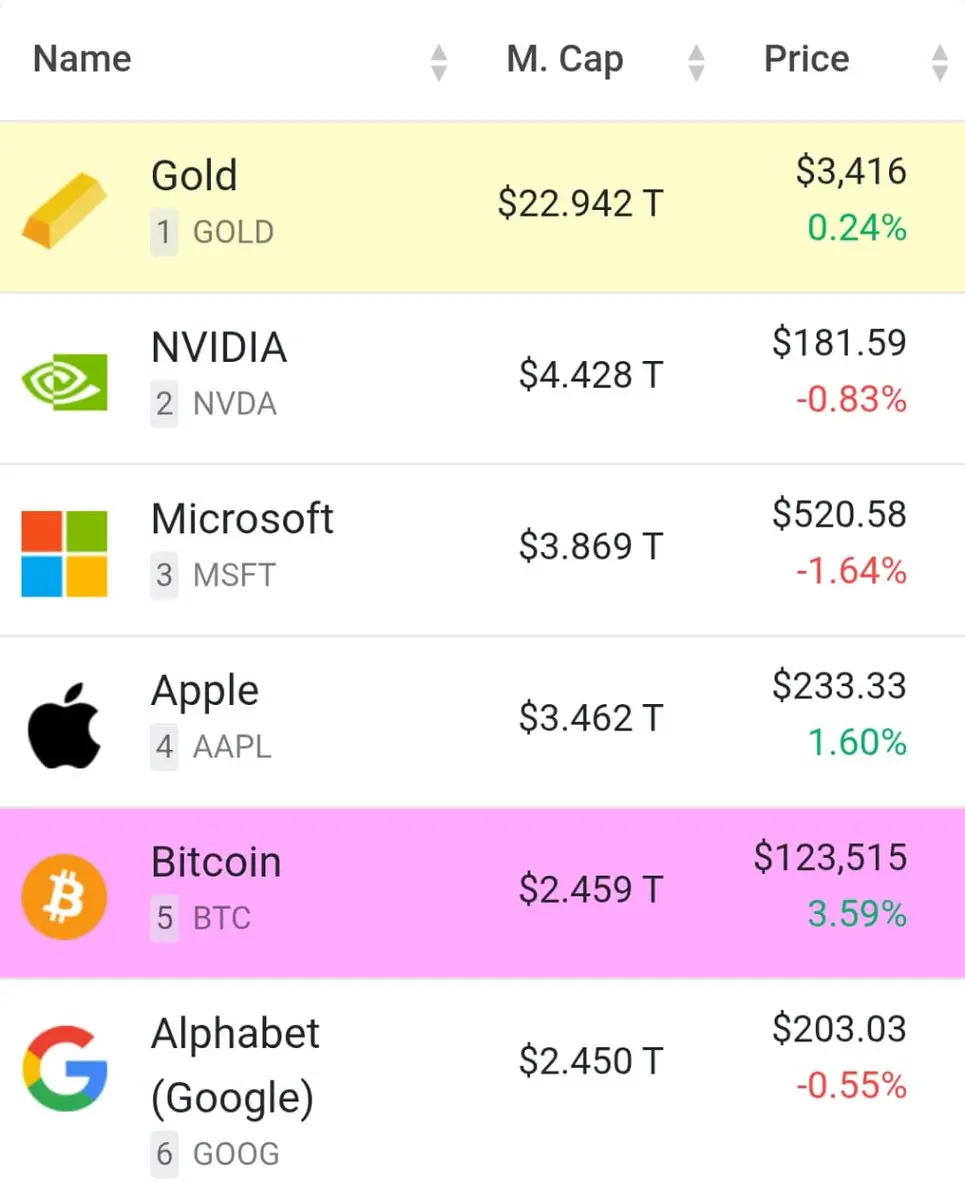Image resolution: width=965 pixels, height=1200 pixels.
Task: Open the NVIDIA company link
Action: tap(219, 348)
